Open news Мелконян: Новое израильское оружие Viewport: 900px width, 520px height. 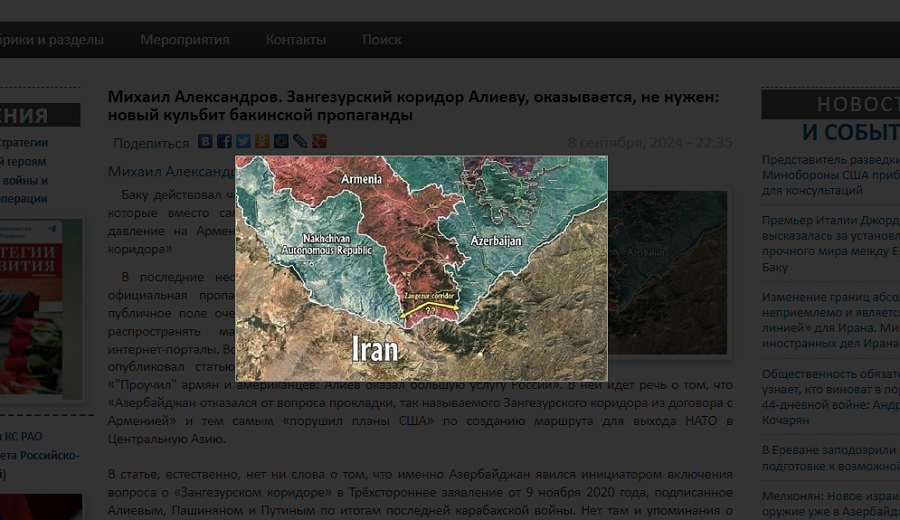tap(831, 503)
